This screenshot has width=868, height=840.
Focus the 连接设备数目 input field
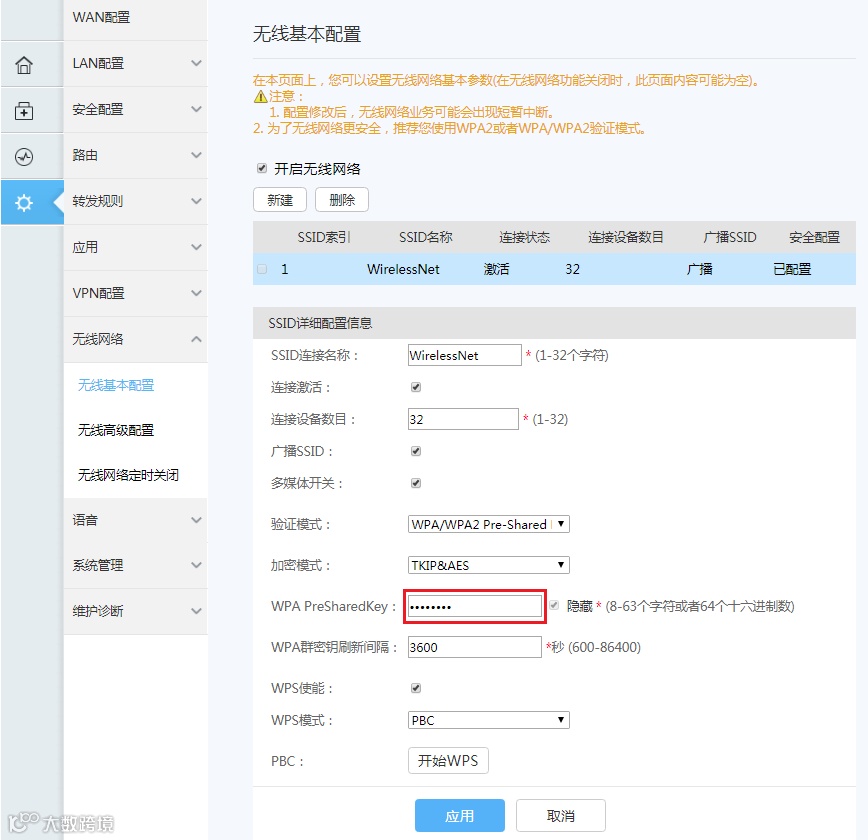[x=463, y=419]
